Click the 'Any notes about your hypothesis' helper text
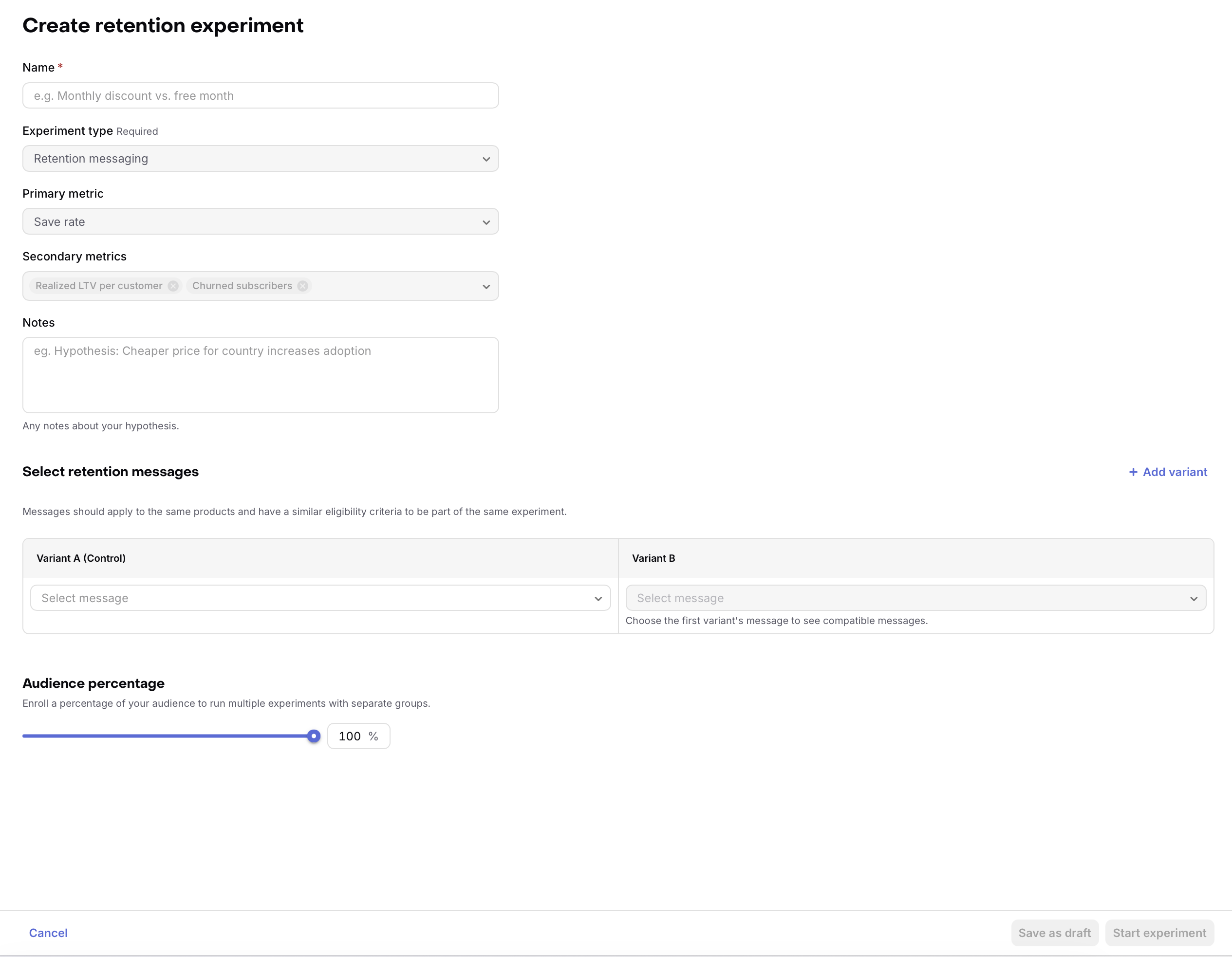 [101, 426]
